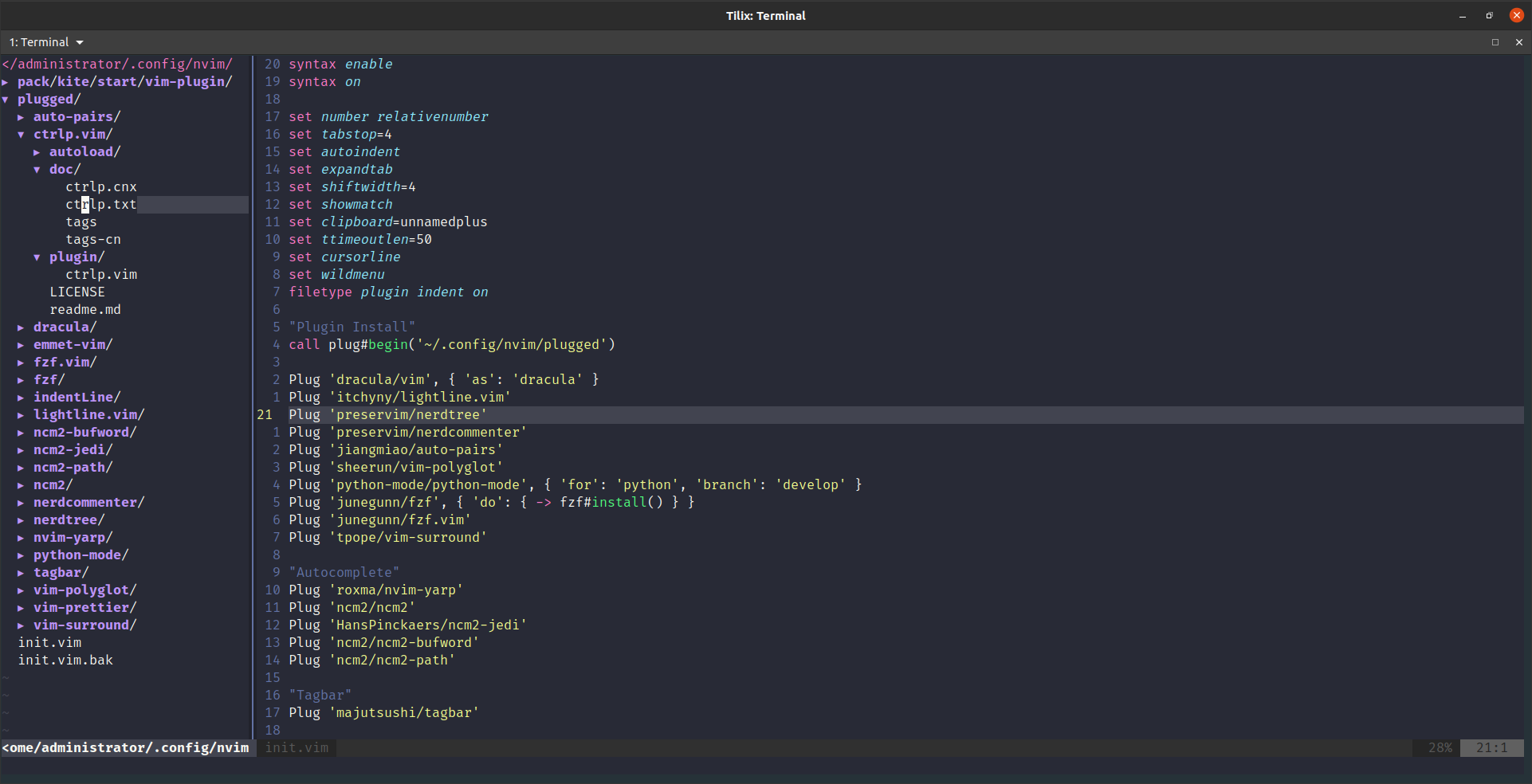
Task: Collapse the plugged/ folder arrow
Action: [6, 100]
